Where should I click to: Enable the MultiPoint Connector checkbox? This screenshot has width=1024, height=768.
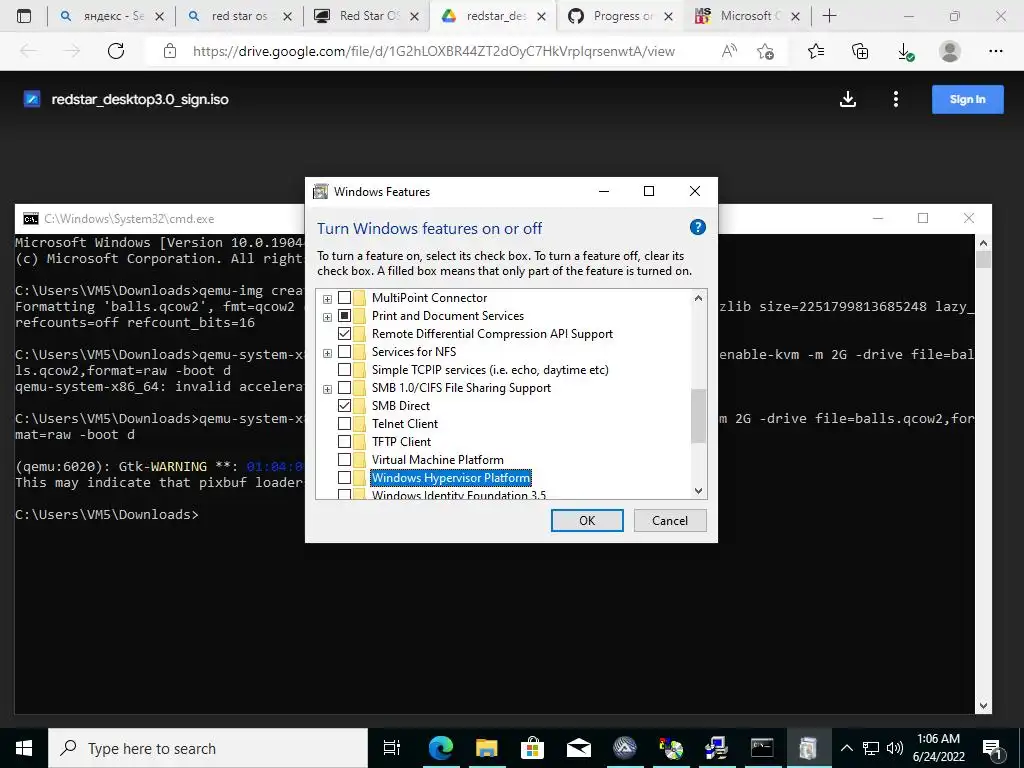(x=344, y=298)
